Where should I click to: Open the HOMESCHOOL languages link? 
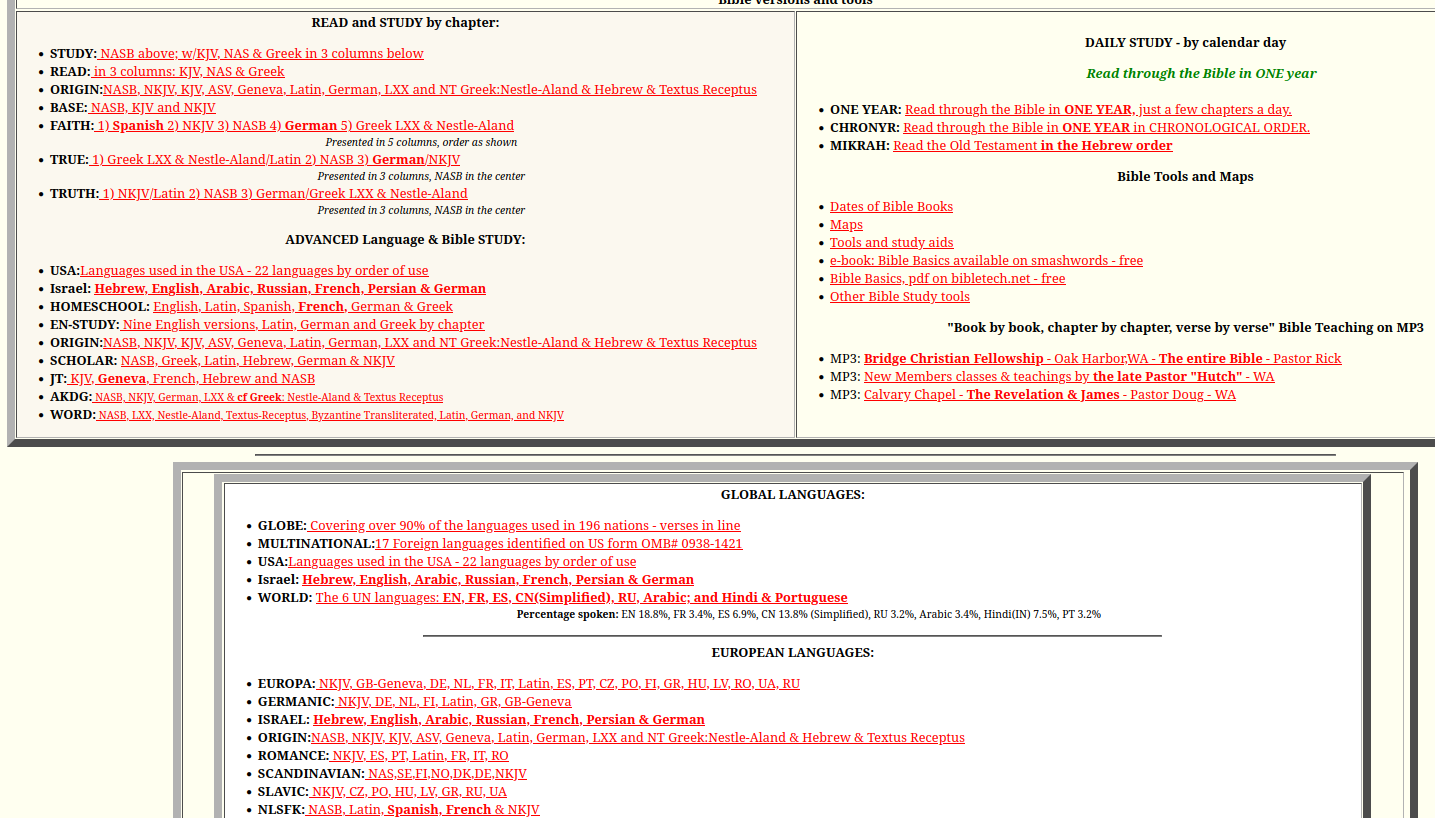[302, 307]
